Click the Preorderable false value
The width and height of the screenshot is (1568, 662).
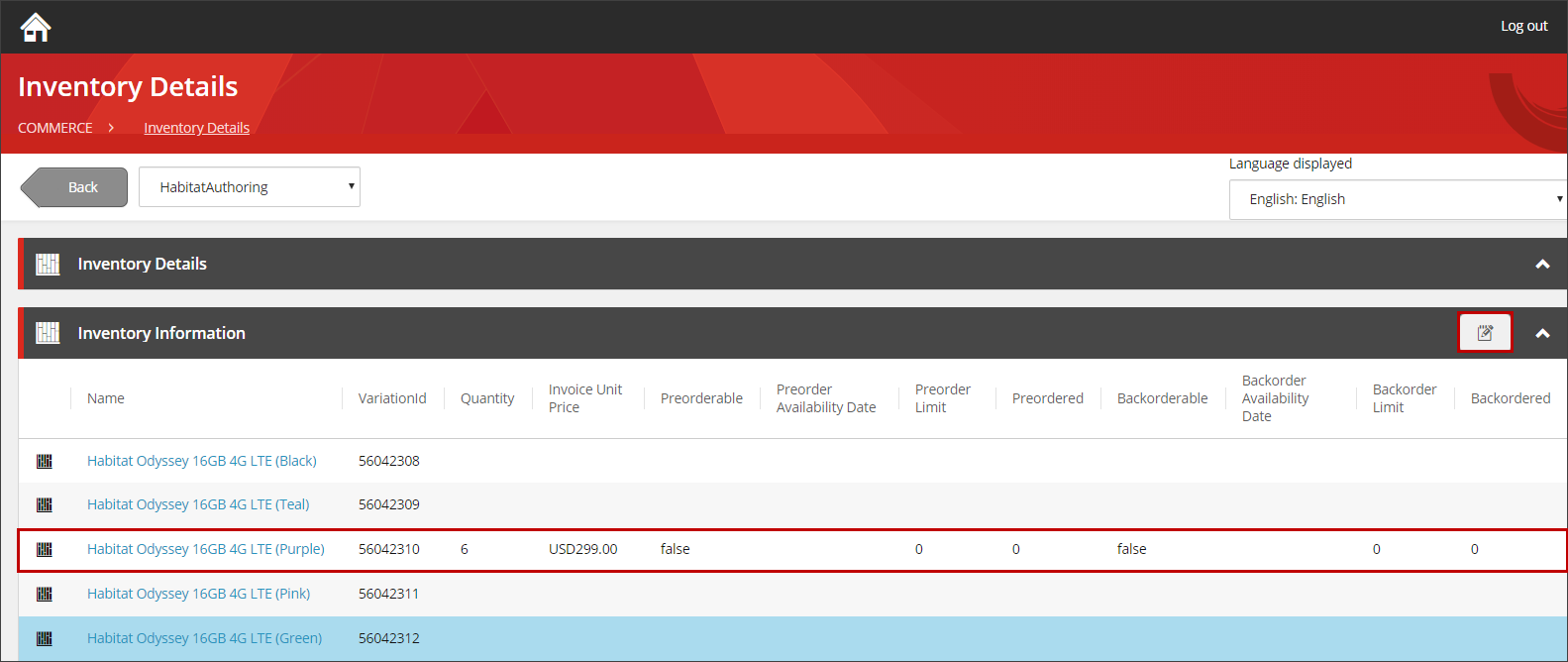[x=676, y=549]
